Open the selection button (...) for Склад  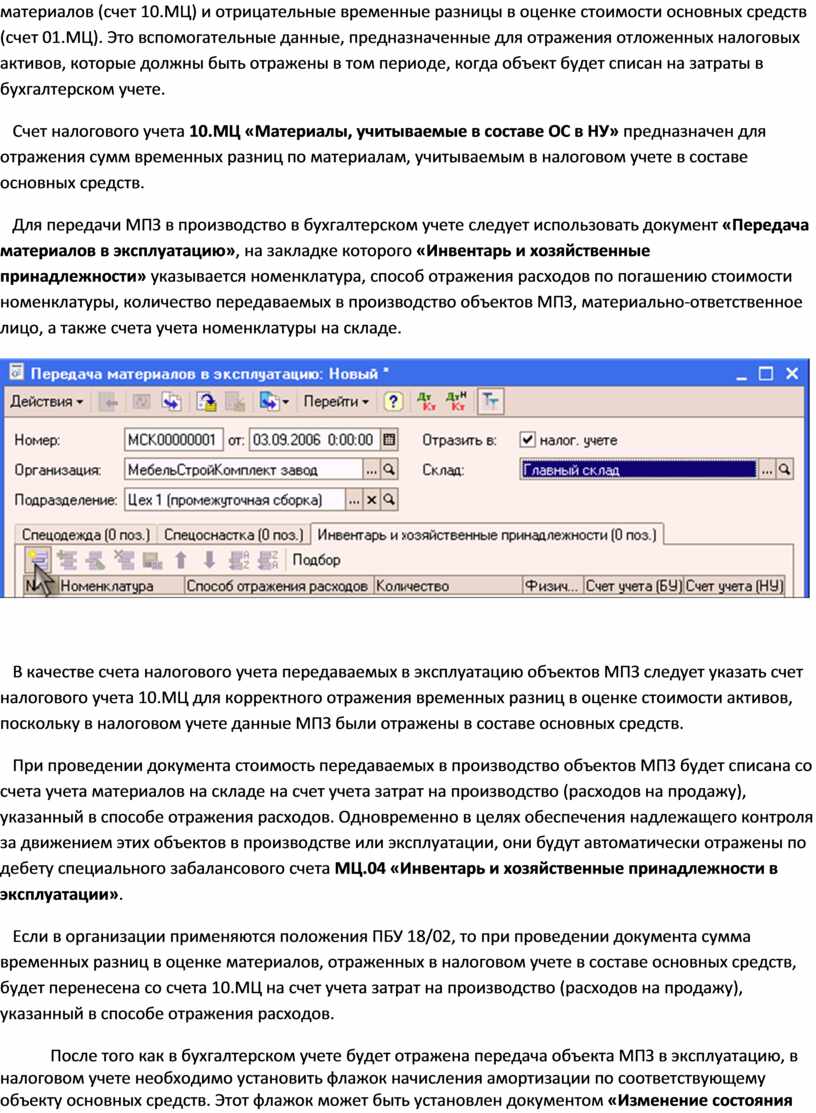pos(767,470)
